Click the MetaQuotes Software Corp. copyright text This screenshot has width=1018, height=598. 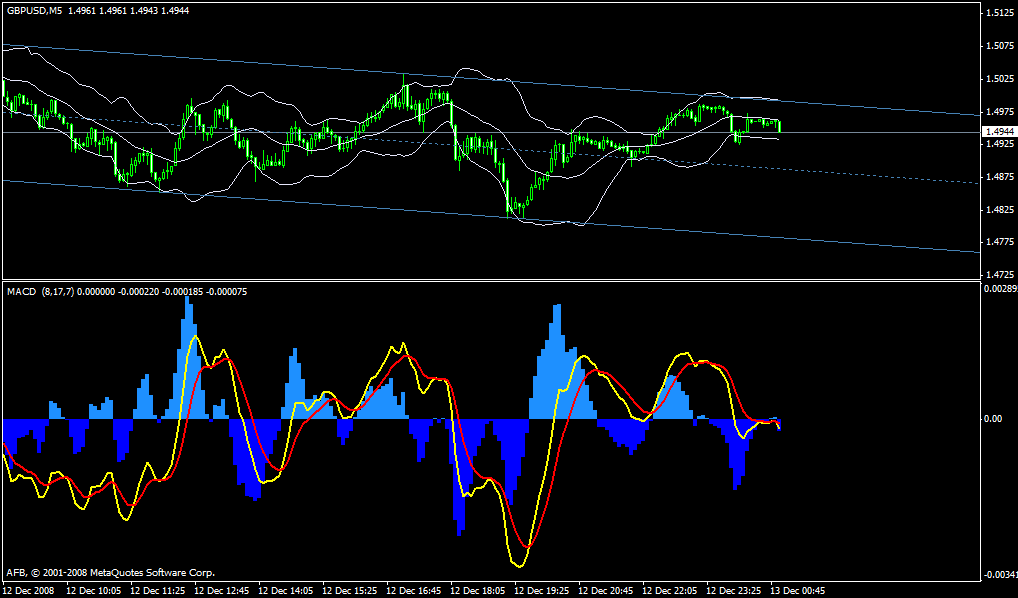pyautogui.click(x=110, y=573)
